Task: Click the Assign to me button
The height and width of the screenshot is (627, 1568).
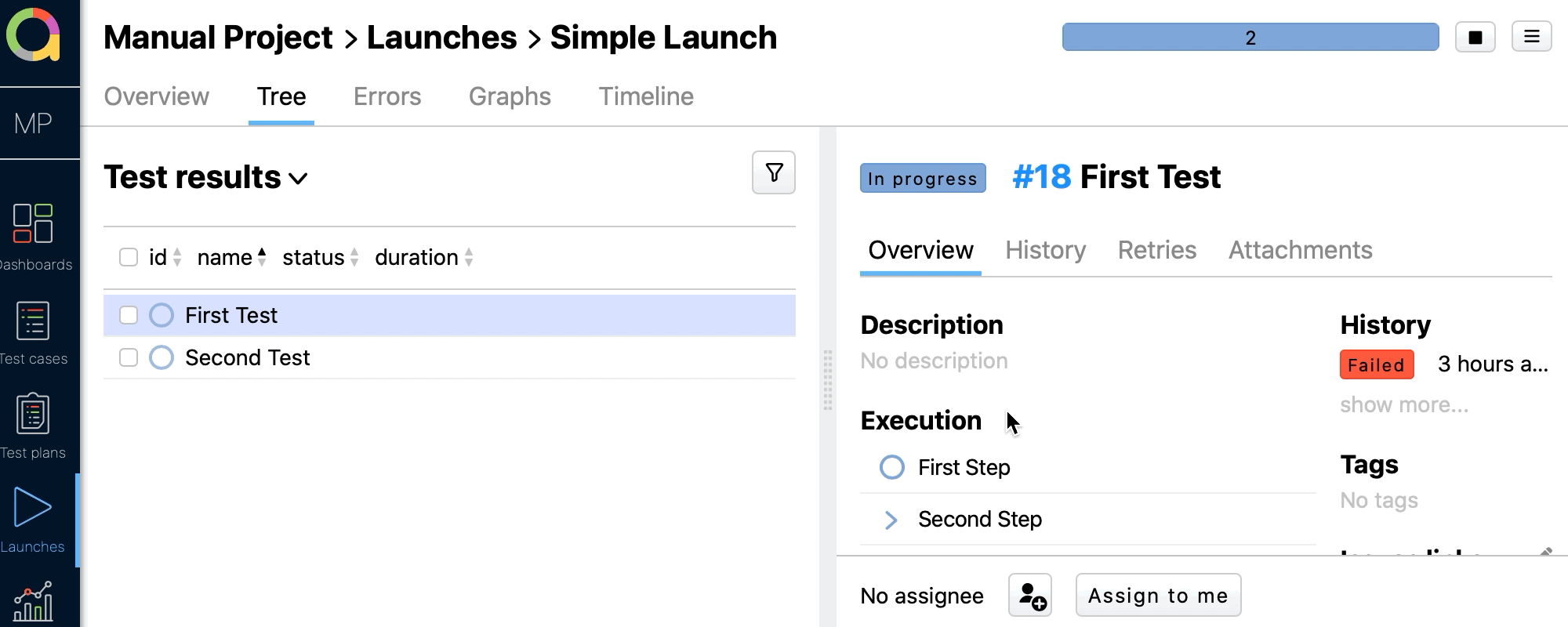Action: (1158, 595)
